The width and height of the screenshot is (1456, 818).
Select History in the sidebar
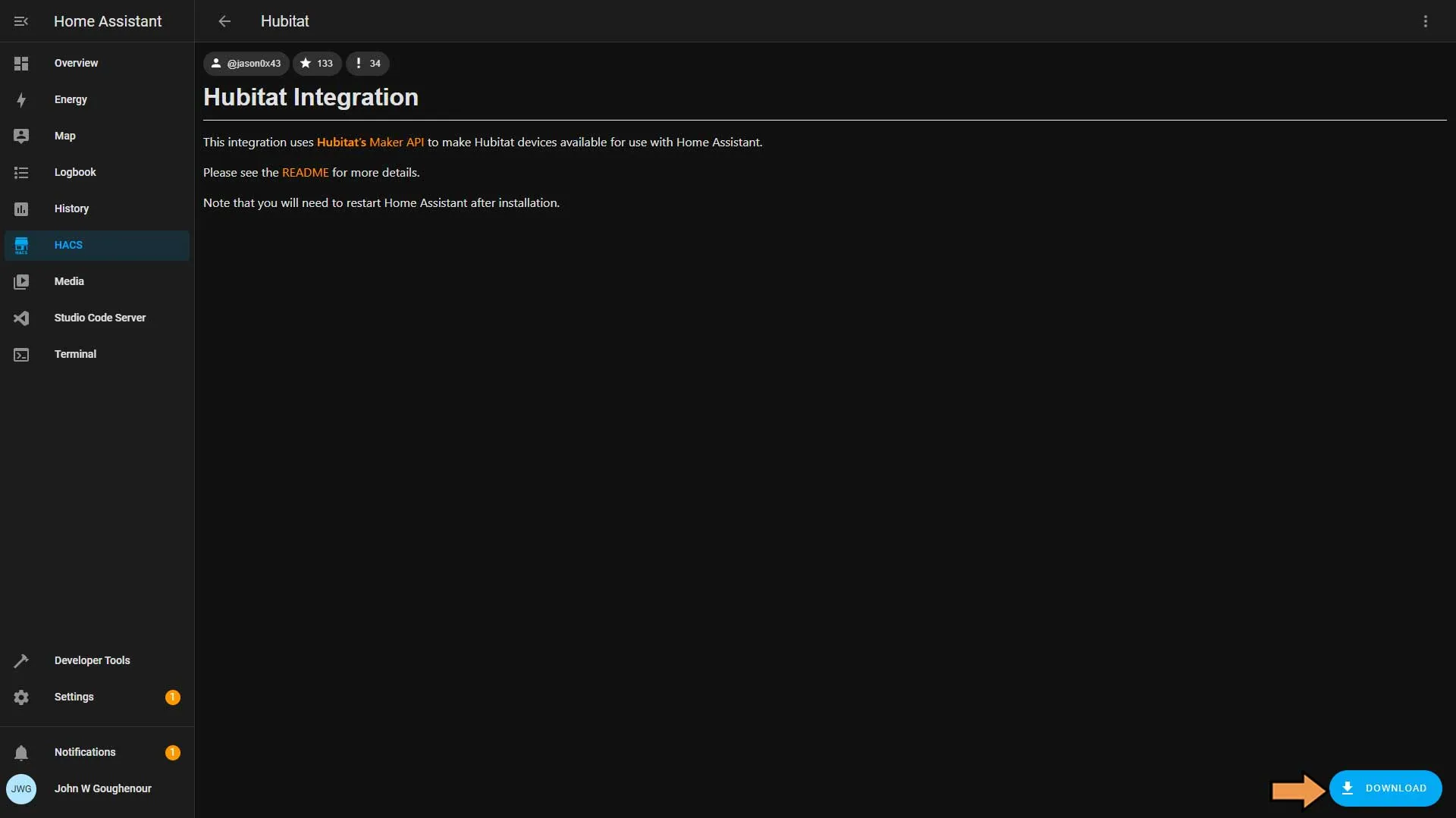point(97,209)
